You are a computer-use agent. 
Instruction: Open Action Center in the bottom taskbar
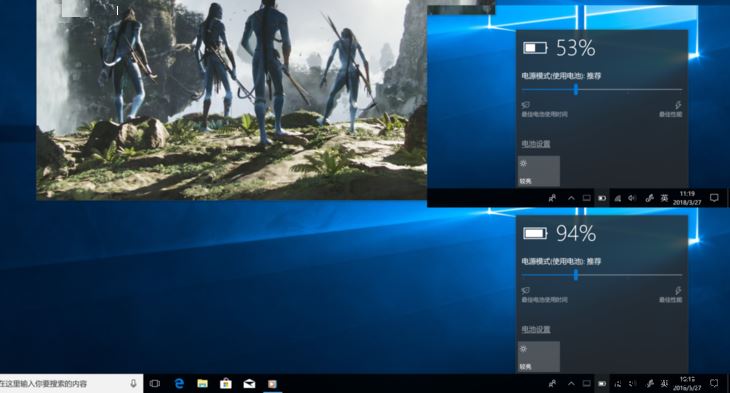(714, 384)
